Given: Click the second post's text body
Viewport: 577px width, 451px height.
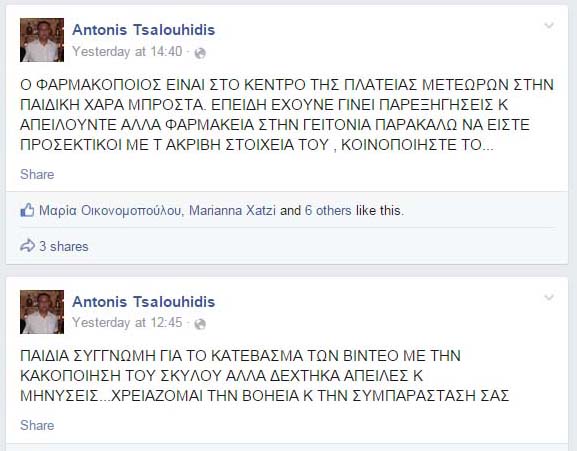Looking at the screenshot, I should [x=265, y=376].
